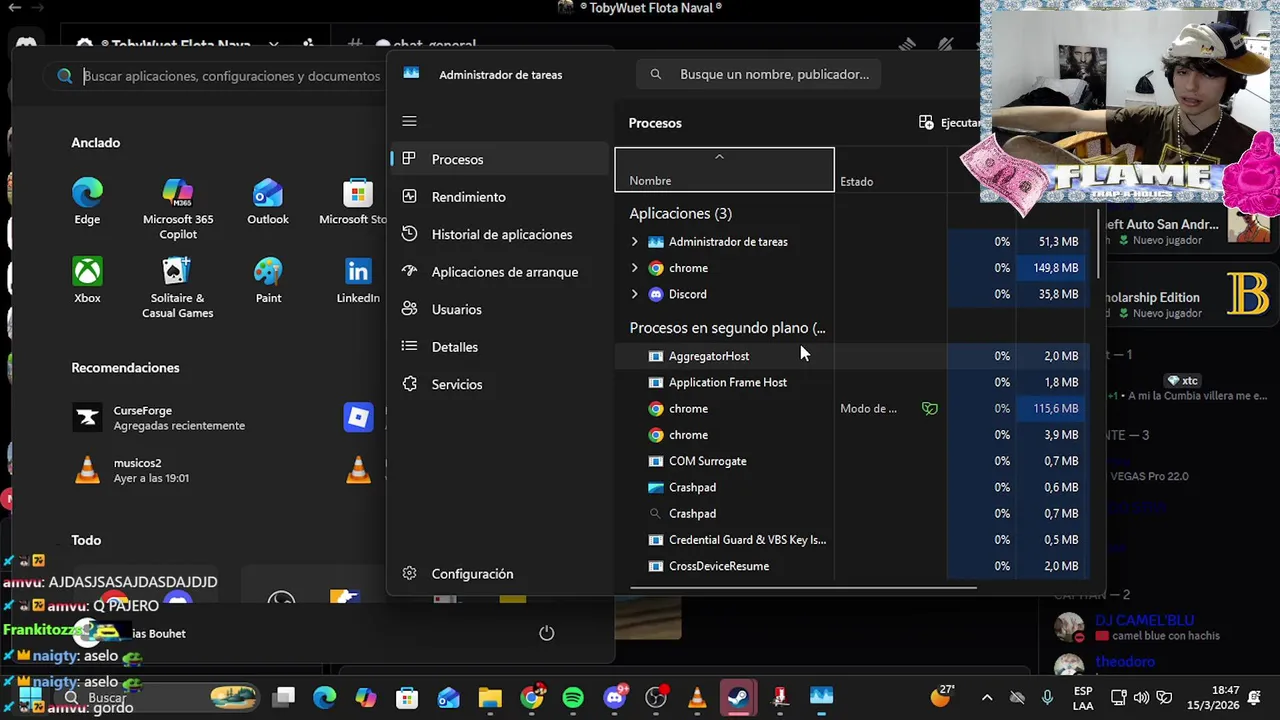Open Chrome from the taskbar

point(532,697)
